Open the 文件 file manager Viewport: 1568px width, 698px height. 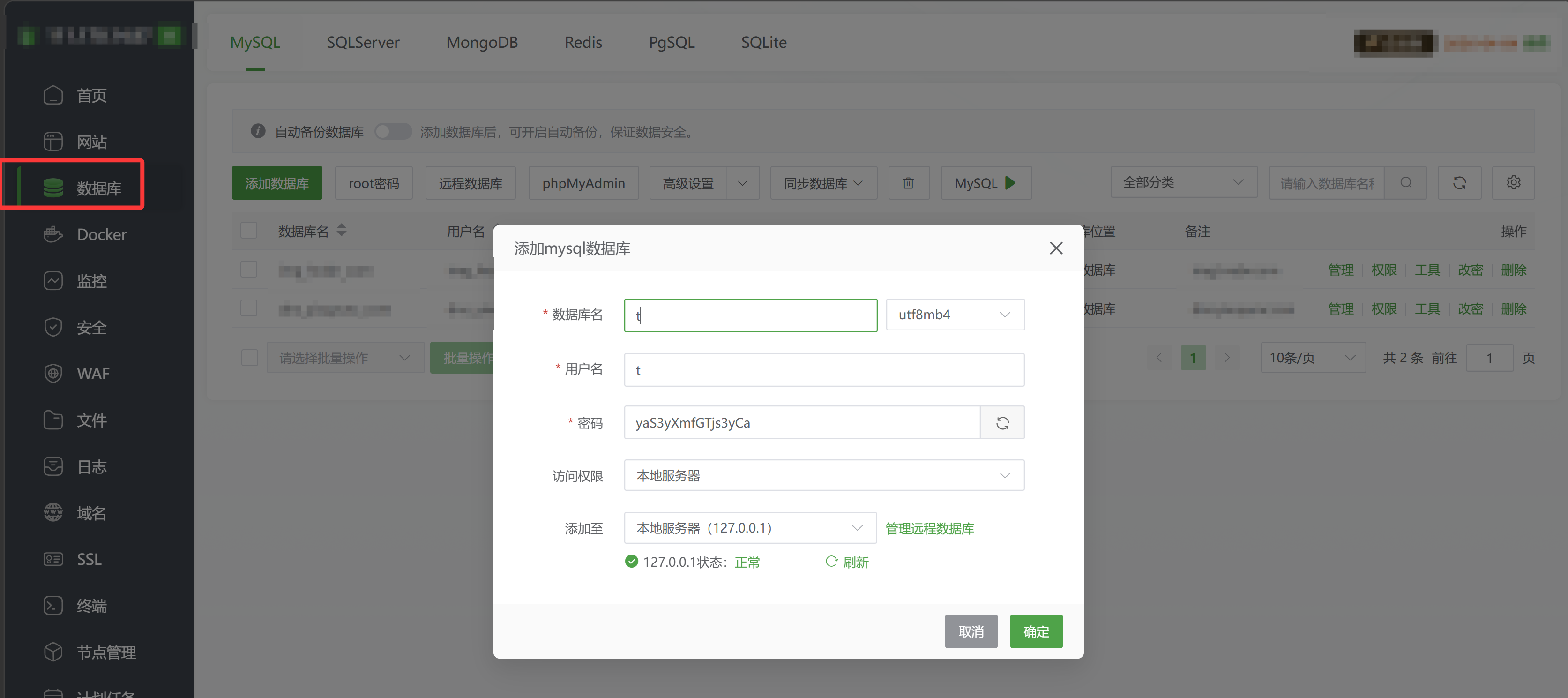pos(92,420)
